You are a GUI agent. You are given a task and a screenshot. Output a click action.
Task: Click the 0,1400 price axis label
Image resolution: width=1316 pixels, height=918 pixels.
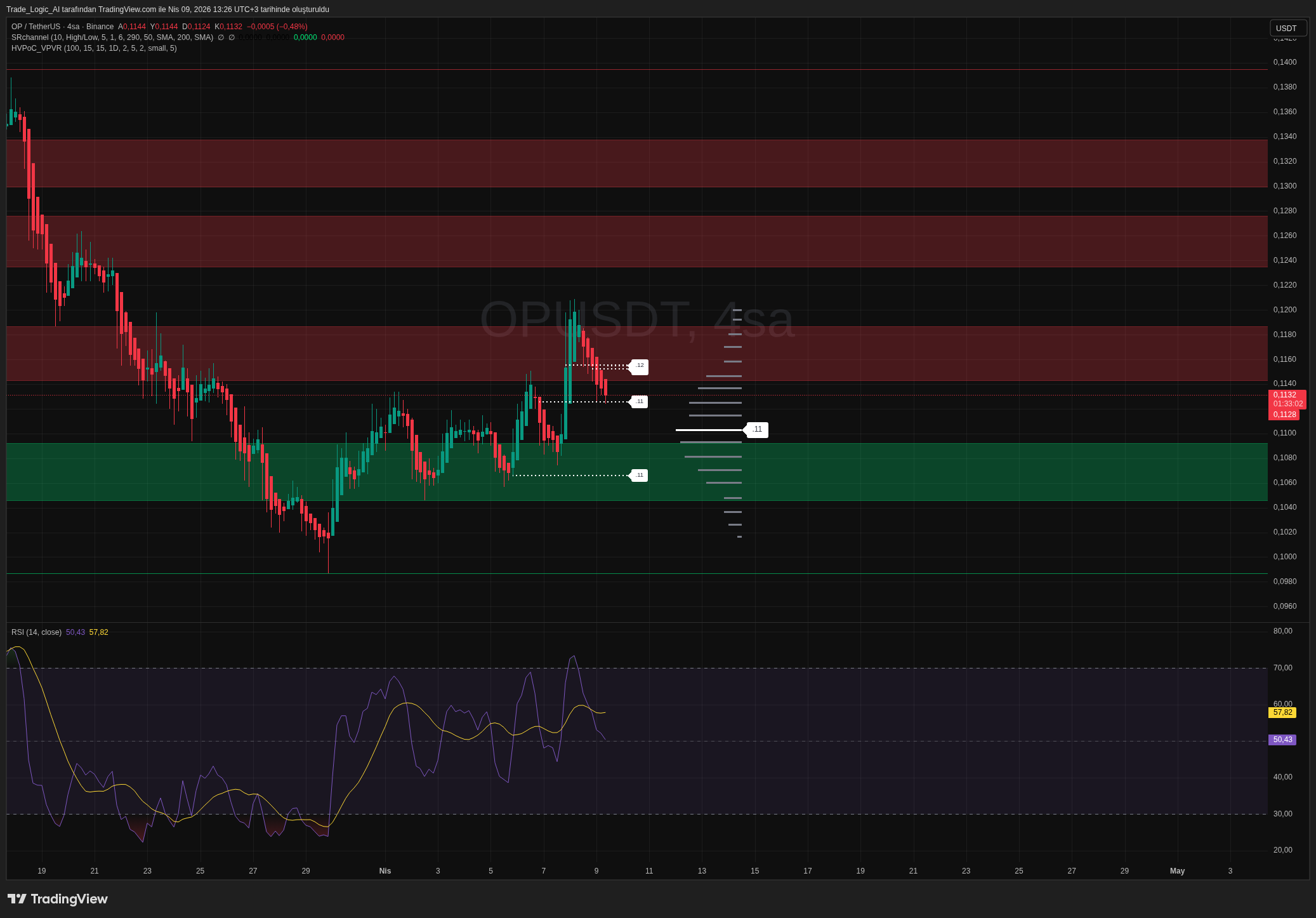coord(1285,62)
